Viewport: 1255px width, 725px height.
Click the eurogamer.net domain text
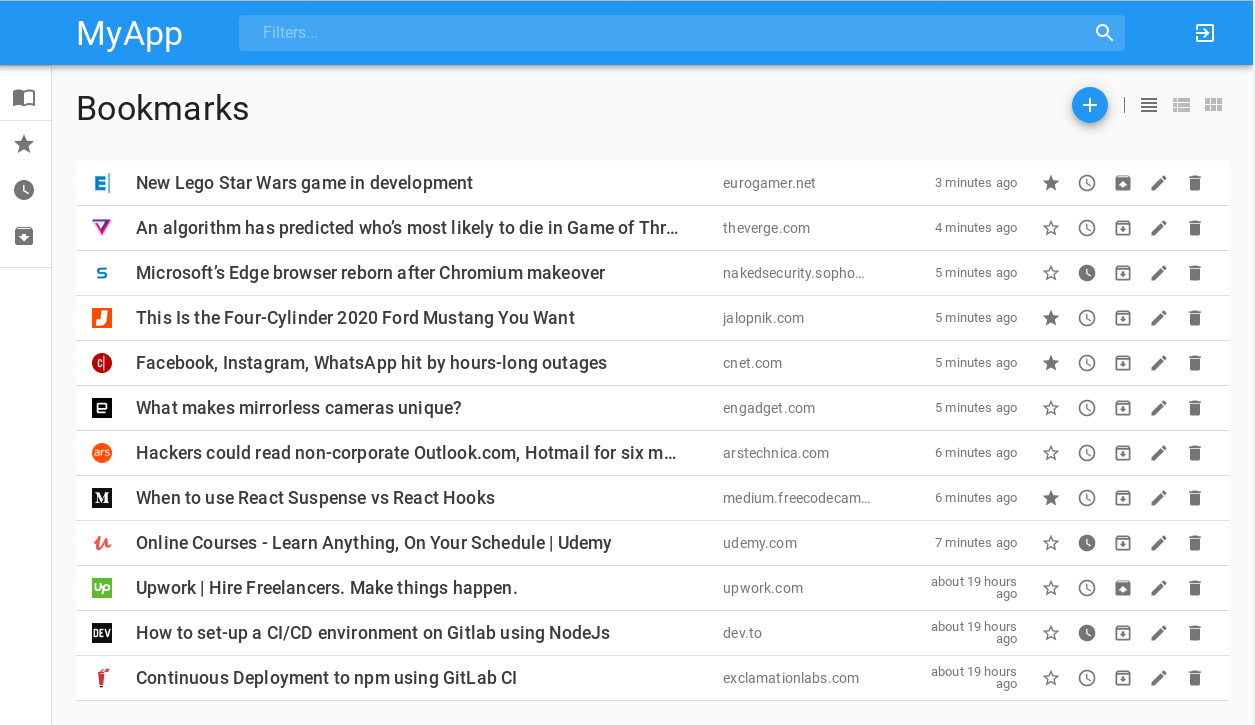tap(769, 183)
